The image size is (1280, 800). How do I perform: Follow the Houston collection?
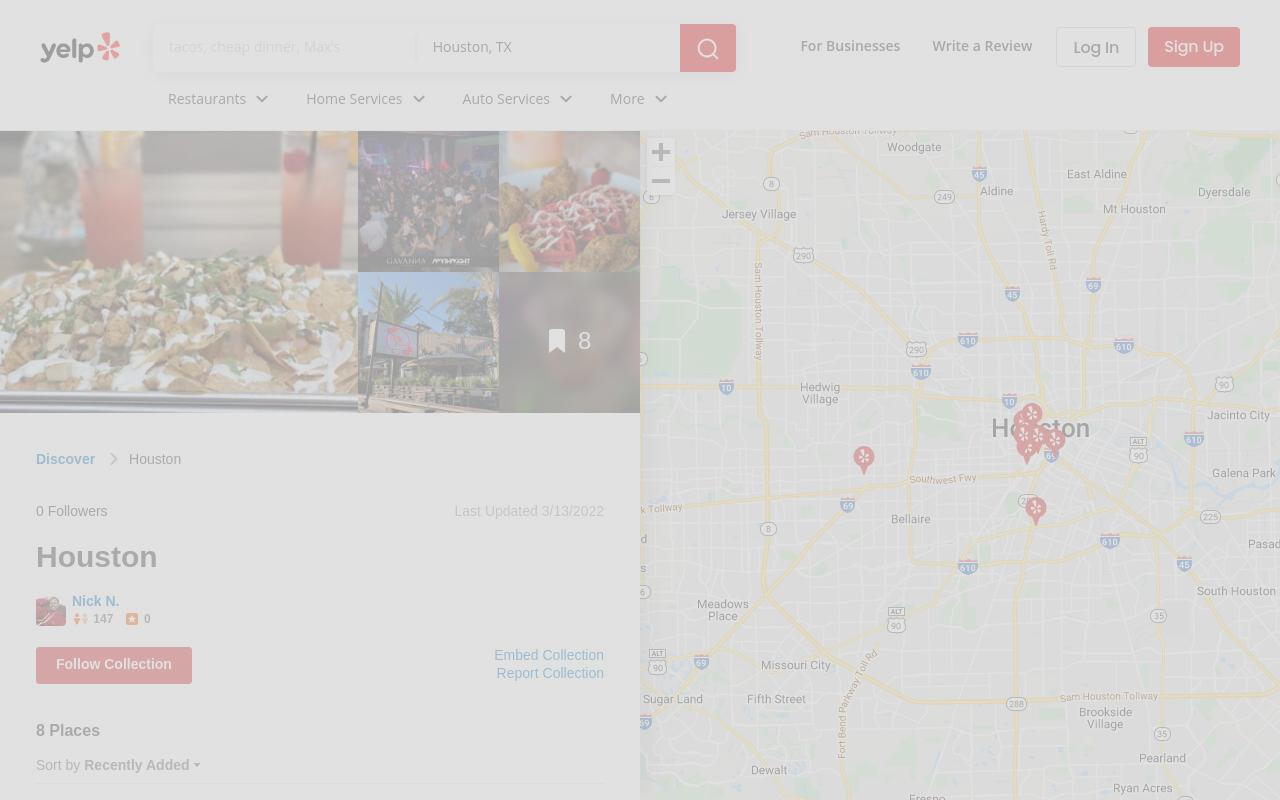click(114, 665)
